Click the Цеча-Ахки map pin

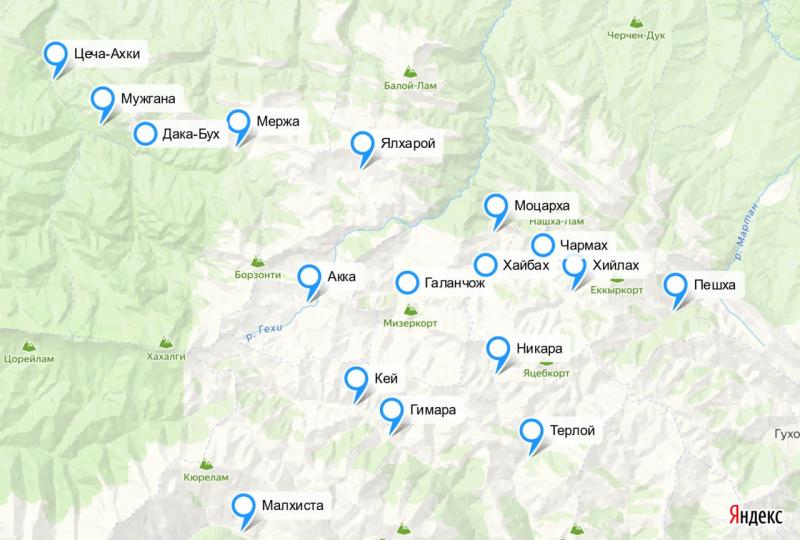click(56, 55)
